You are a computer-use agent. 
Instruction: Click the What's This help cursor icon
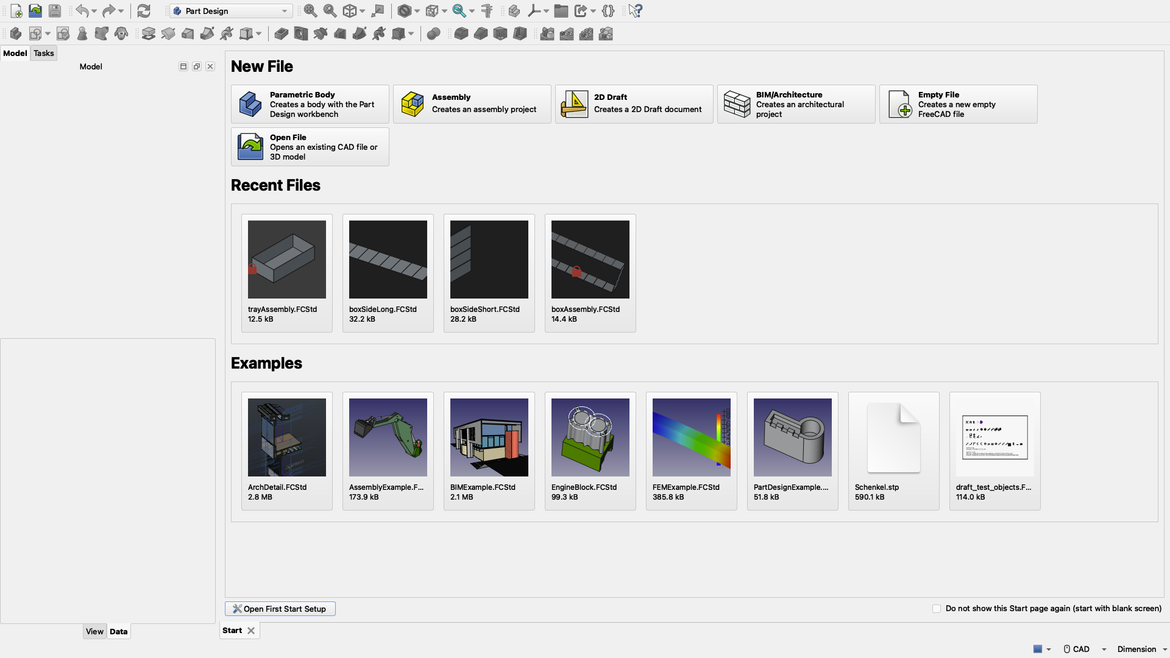tap(634, 10)
